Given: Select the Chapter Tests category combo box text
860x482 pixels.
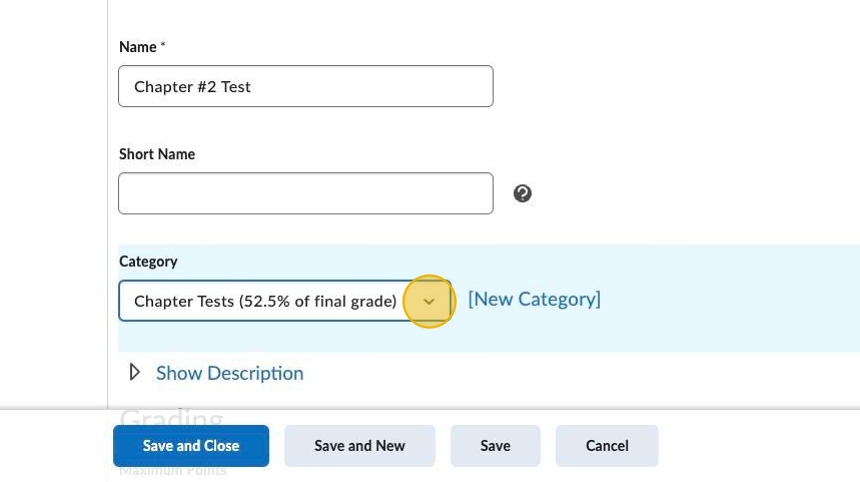Looking at the screenshot, I should click(265, 301).
